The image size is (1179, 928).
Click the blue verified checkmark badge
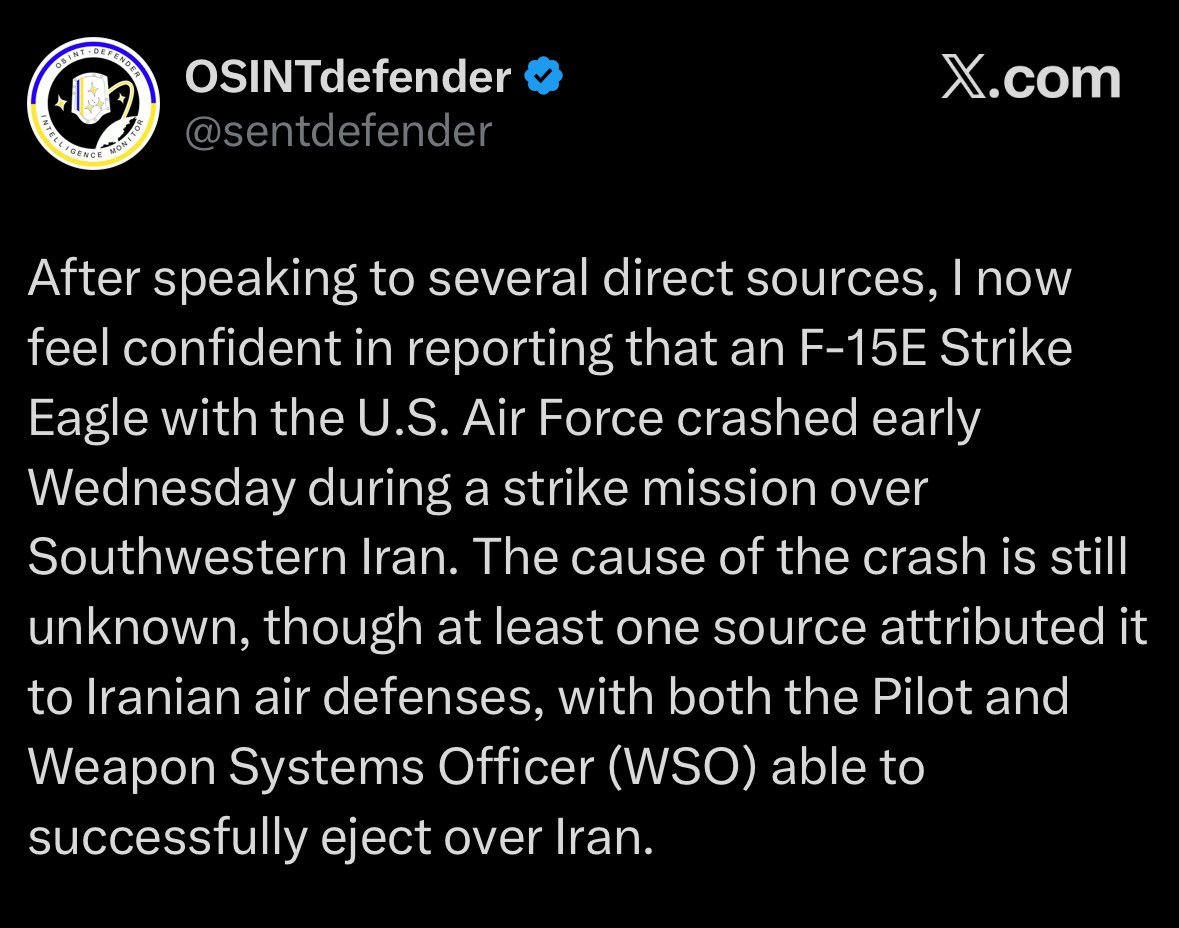tap(545, 76)
